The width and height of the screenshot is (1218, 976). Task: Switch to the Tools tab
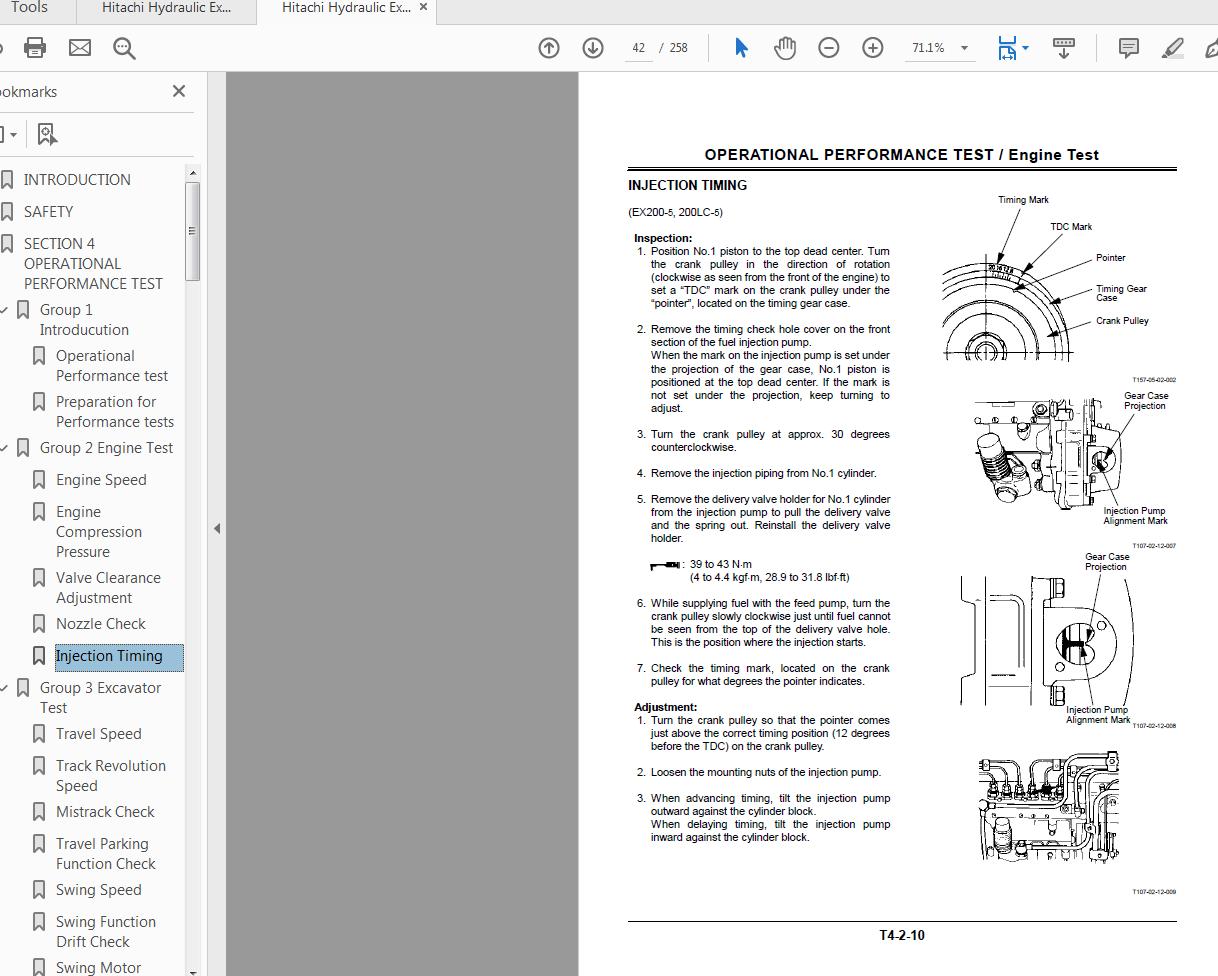point(30,8)
